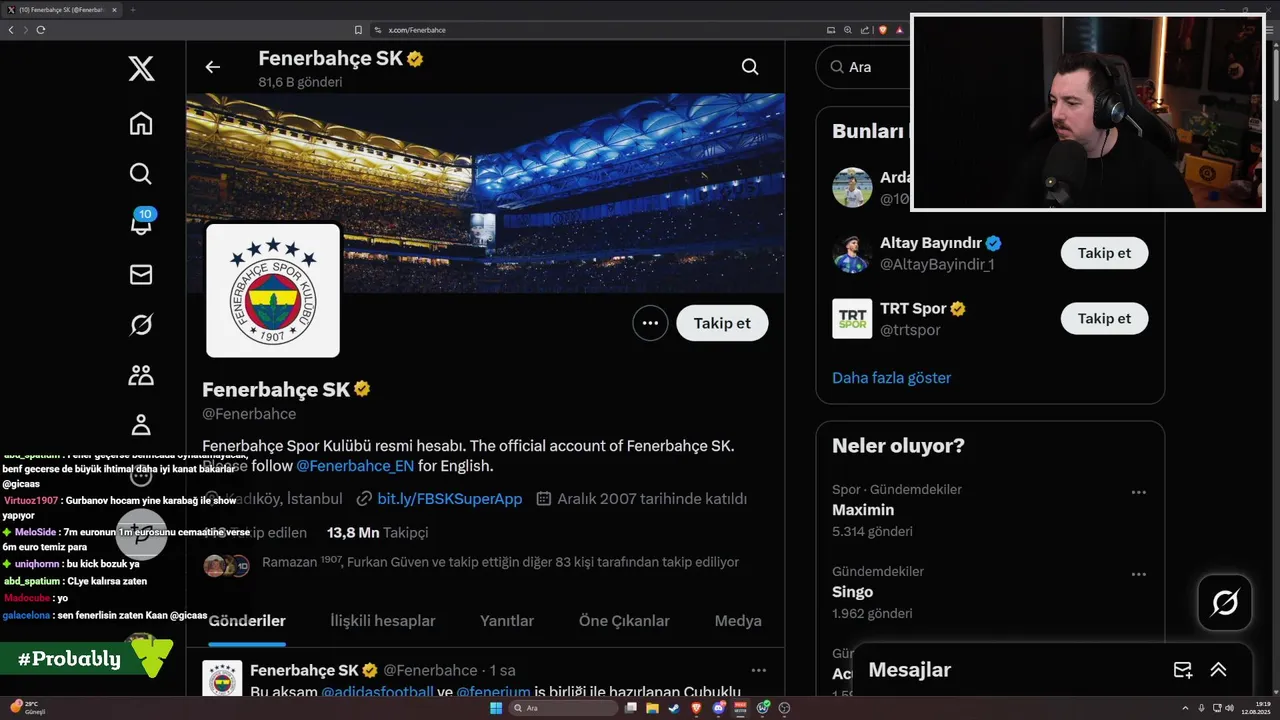The height and width of the screenshot is (720, 1280).
Task: Follow Altay Bayındır with Takip et
Action: pyautogui.click(x=1104, y=253)
